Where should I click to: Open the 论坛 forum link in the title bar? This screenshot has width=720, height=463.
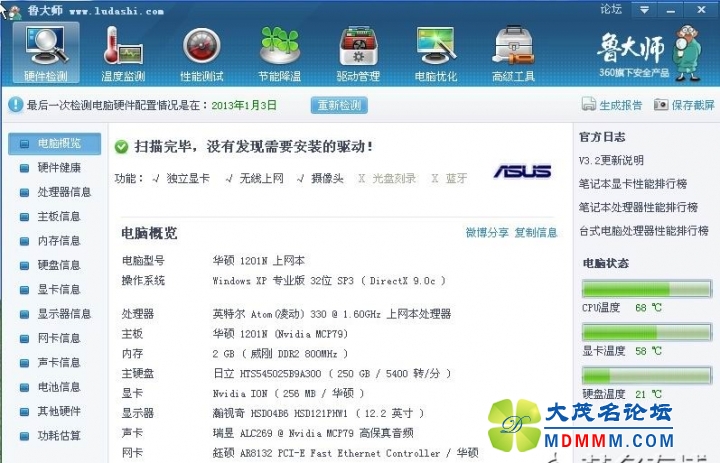click(611, 9)
